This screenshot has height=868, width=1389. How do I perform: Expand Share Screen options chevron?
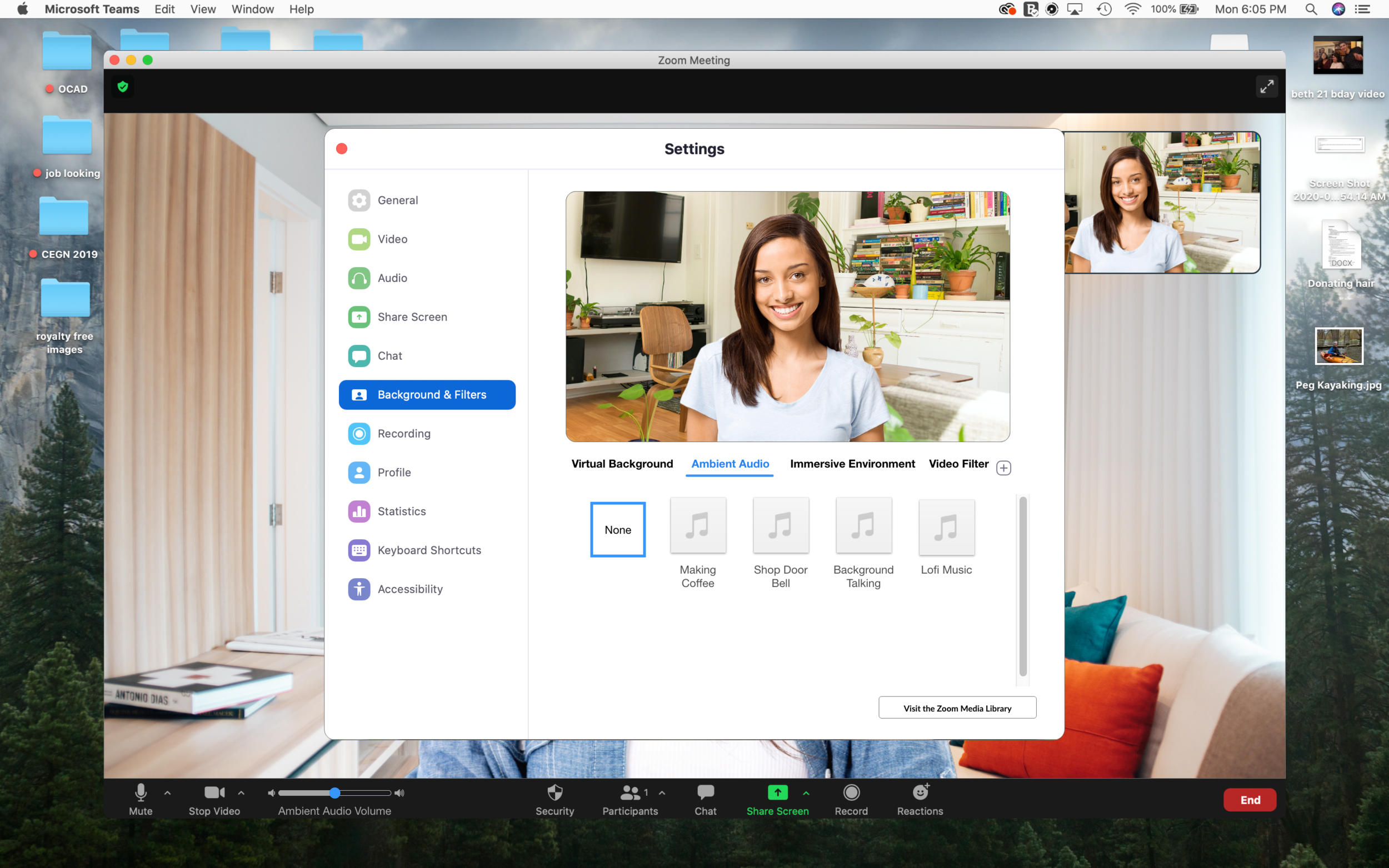coord(806,793)
